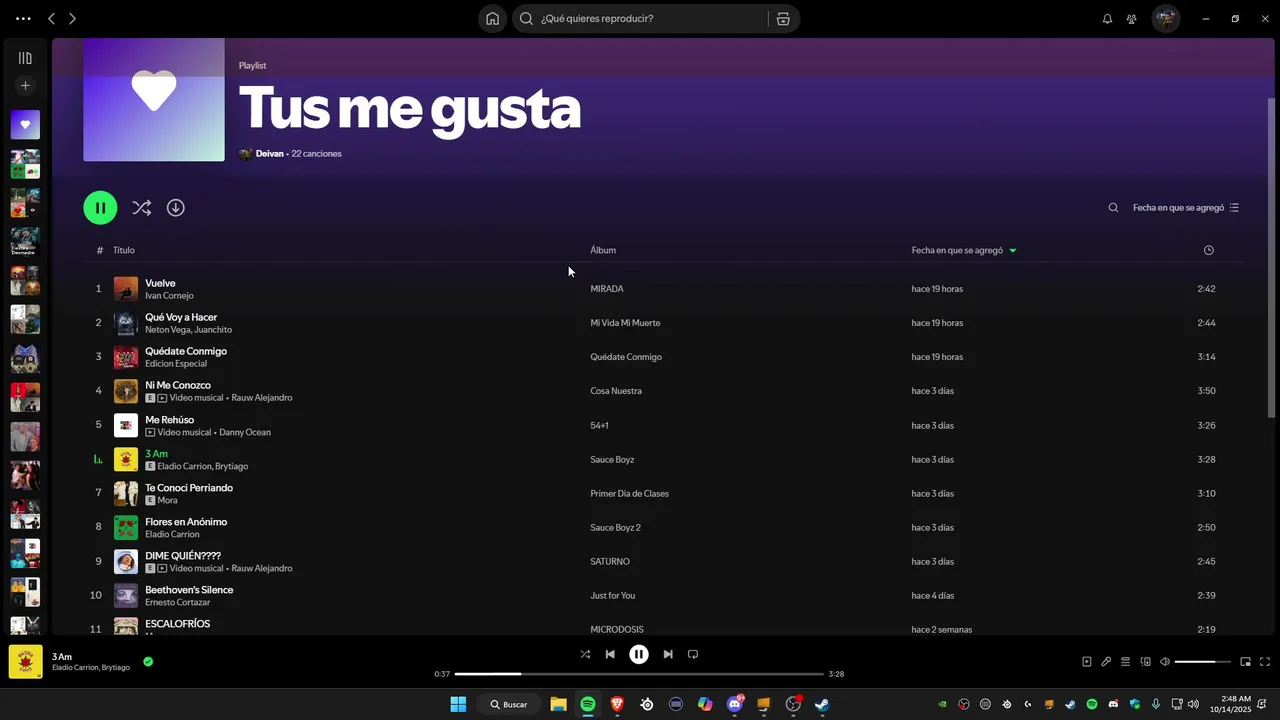Open the SATURNO album link
Viewport: 1280px width, 720px height.
[x=610, y=562]
